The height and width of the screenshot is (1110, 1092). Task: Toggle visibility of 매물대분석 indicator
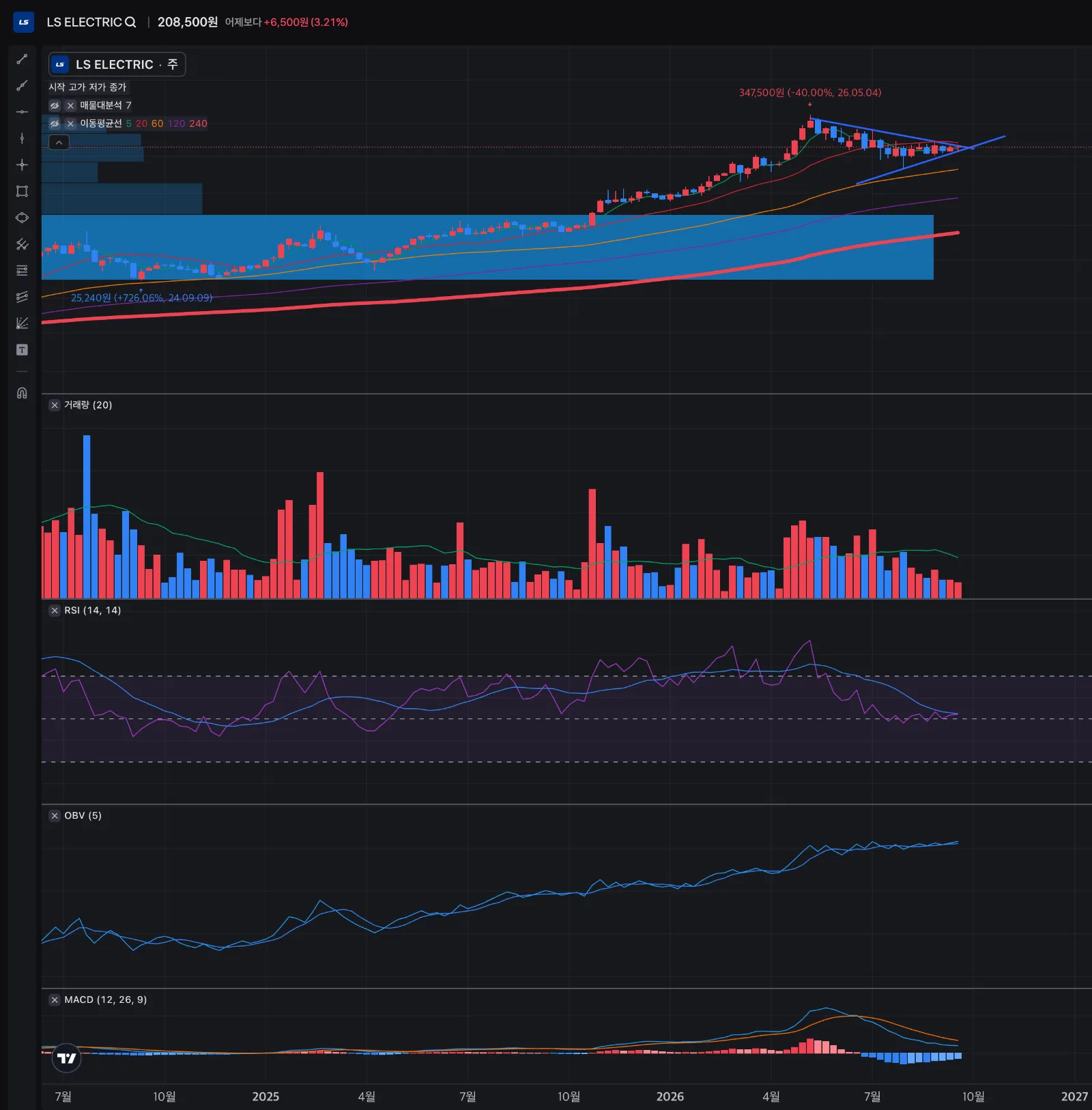point(55,105)
